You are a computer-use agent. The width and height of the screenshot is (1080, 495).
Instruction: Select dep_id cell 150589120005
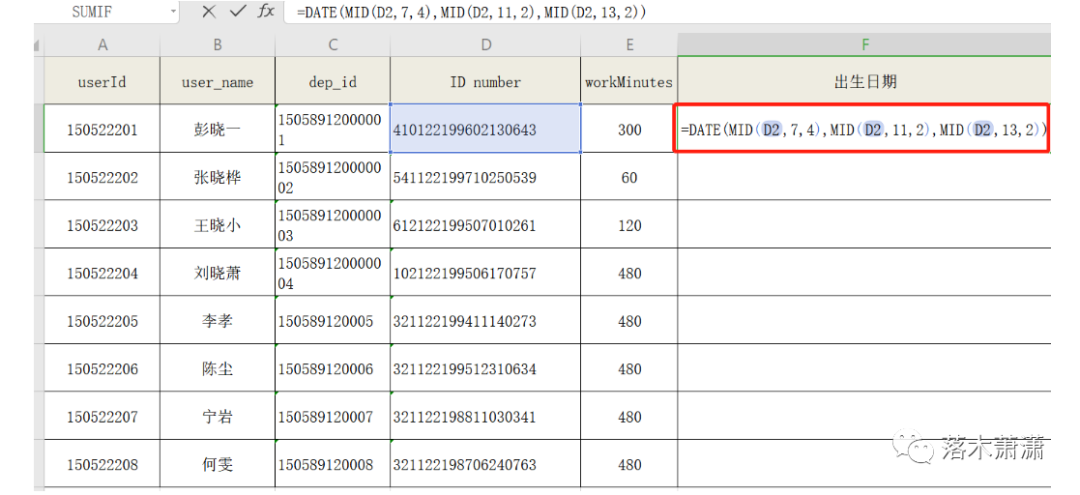[333, 321]
